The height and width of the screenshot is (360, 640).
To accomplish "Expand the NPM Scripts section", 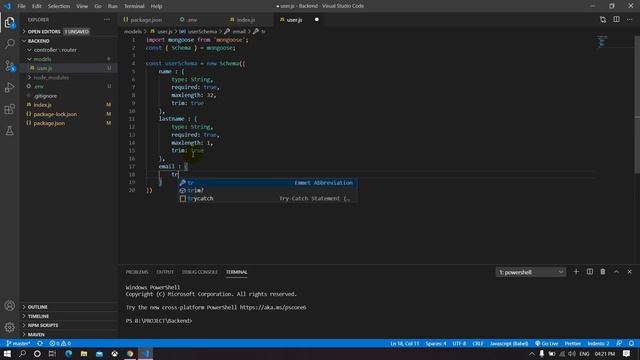I will point(69,325).
